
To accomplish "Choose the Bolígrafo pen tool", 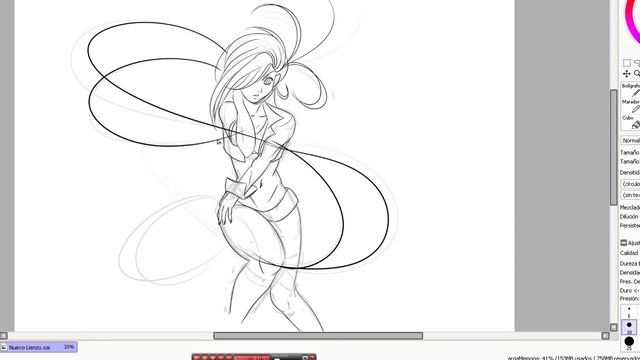I will tap(631, 90).
